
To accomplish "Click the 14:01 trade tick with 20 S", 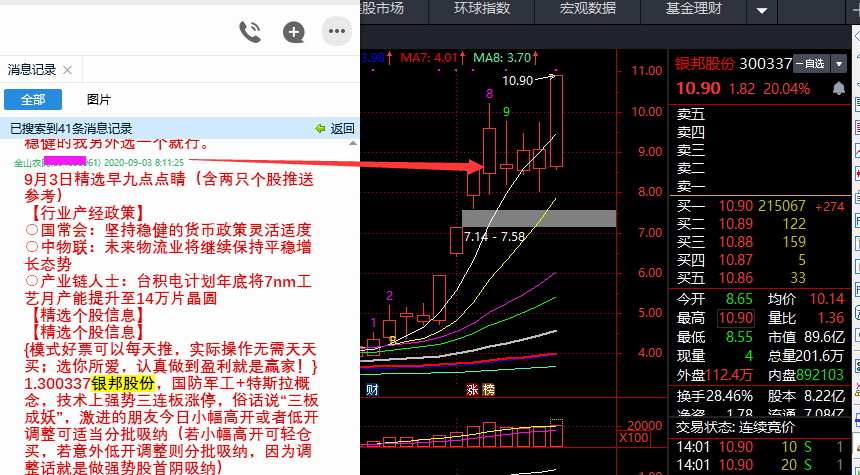I will pos(762,465).
